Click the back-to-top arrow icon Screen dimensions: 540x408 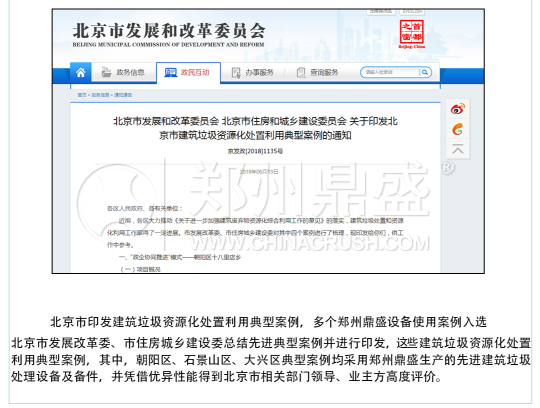tap(458, 150)
